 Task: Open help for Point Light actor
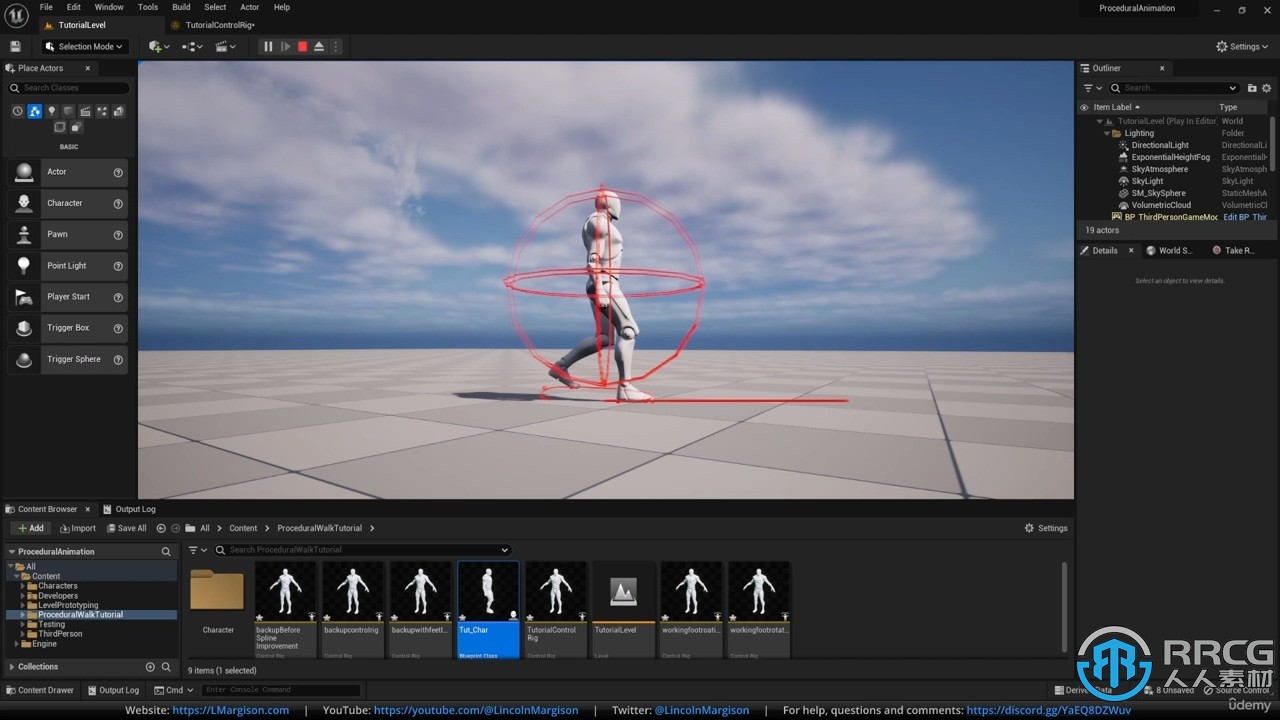click(118, 266)
